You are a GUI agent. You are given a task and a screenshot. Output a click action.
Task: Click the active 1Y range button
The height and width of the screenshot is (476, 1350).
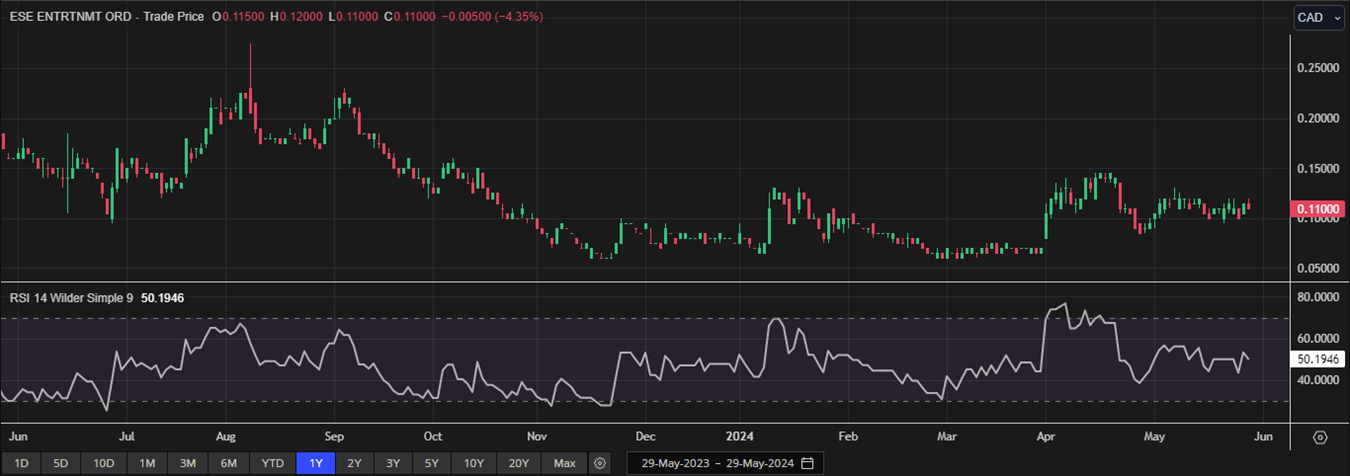pyautogui.click(x=316, y=463)
